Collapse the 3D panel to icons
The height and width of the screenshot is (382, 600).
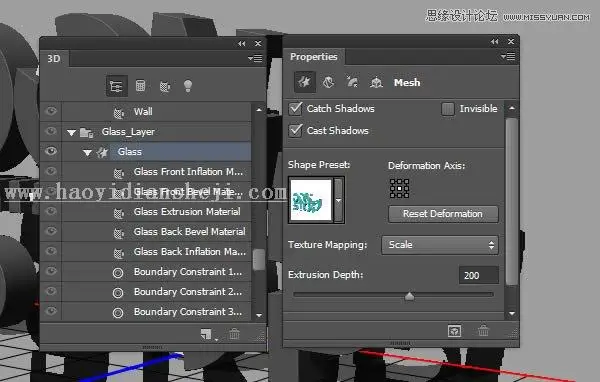pyautogui.click(x=241, y=44)
